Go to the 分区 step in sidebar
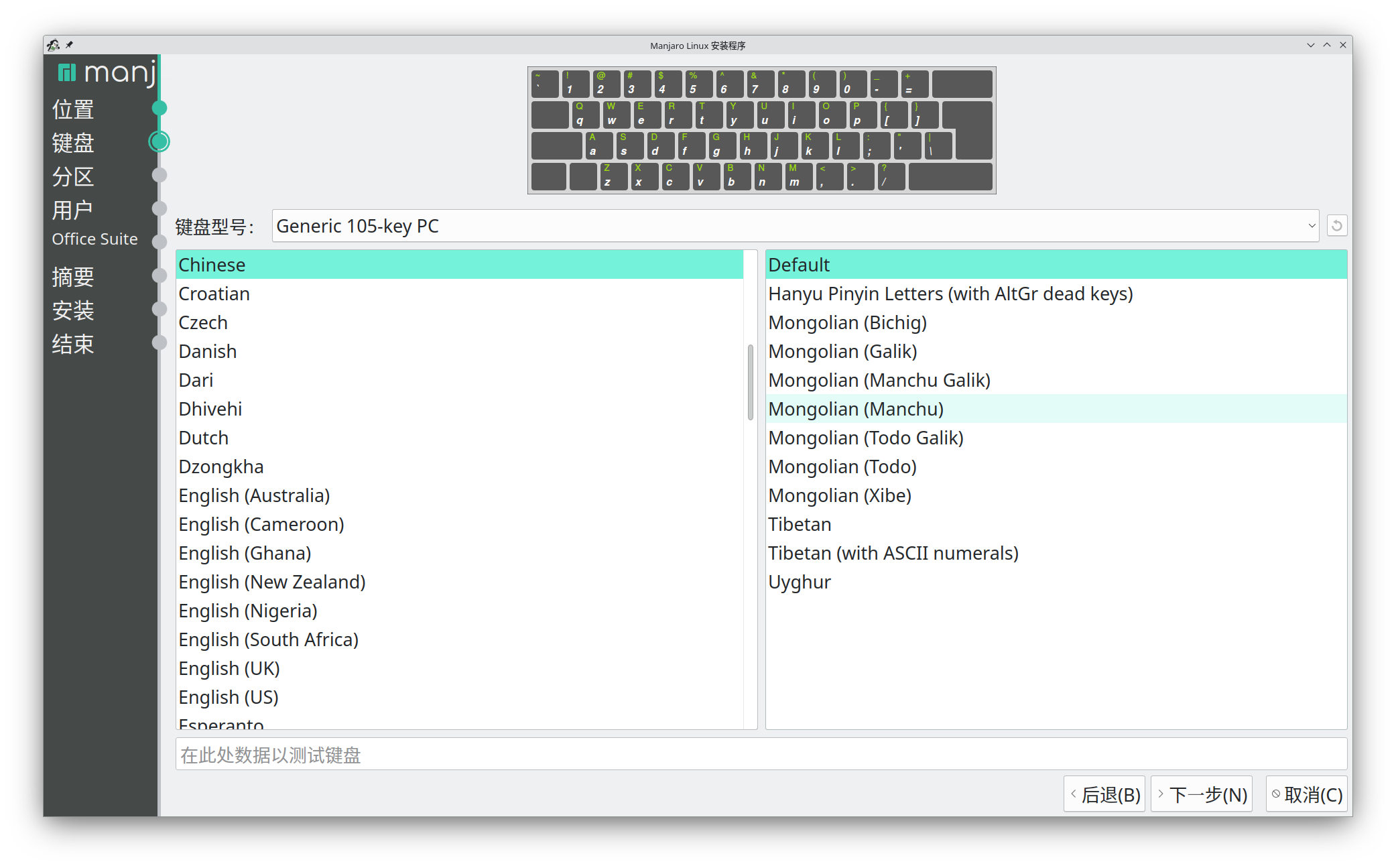 point(73,176)
